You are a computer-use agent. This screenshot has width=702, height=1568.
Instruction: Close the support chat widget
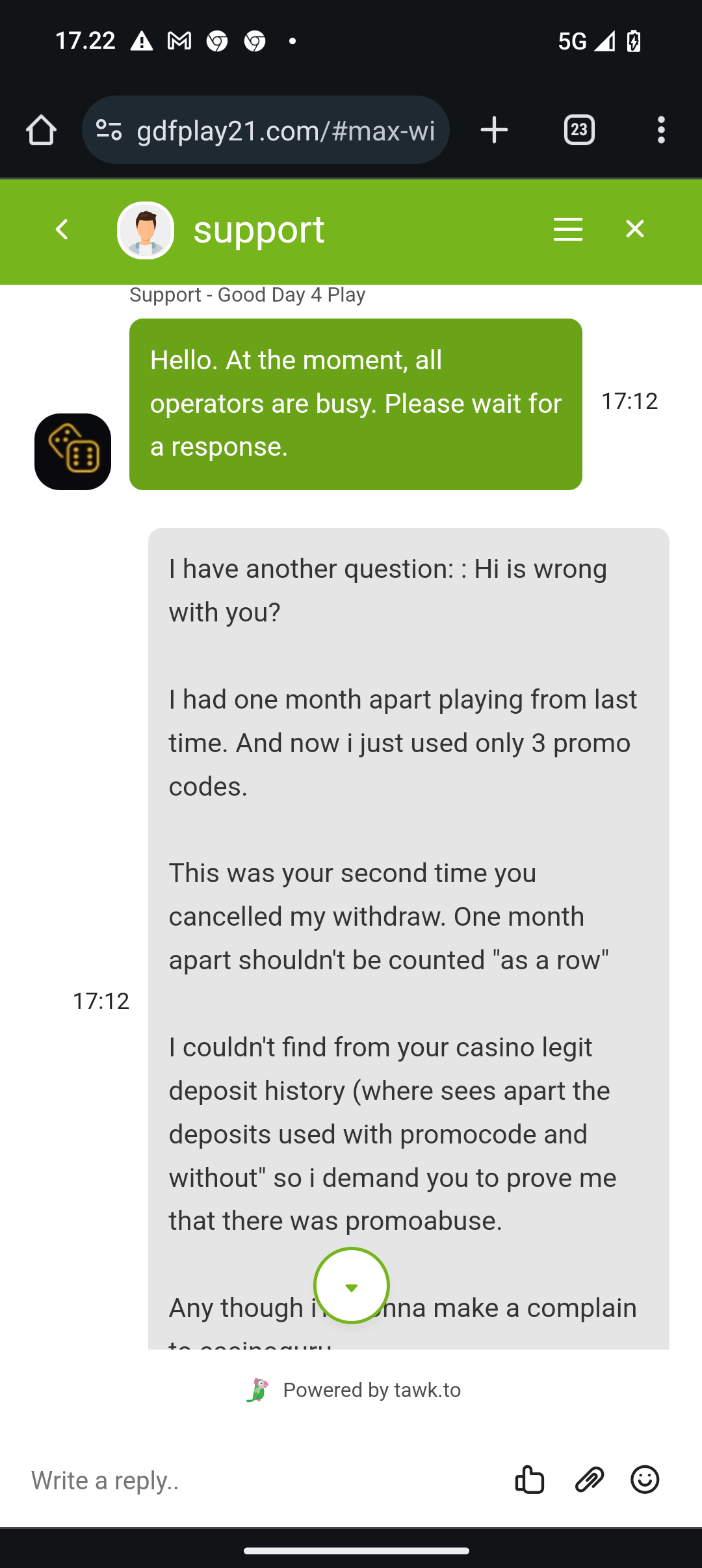(634, 229)
